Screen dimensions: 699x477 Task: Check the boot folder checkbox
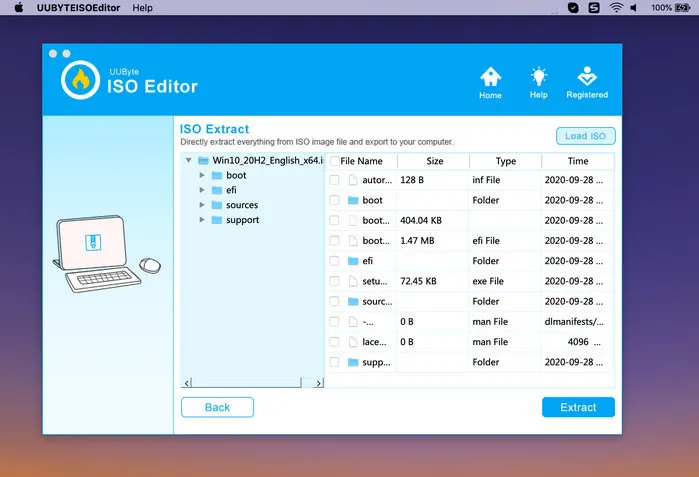[x=334, y=200]
